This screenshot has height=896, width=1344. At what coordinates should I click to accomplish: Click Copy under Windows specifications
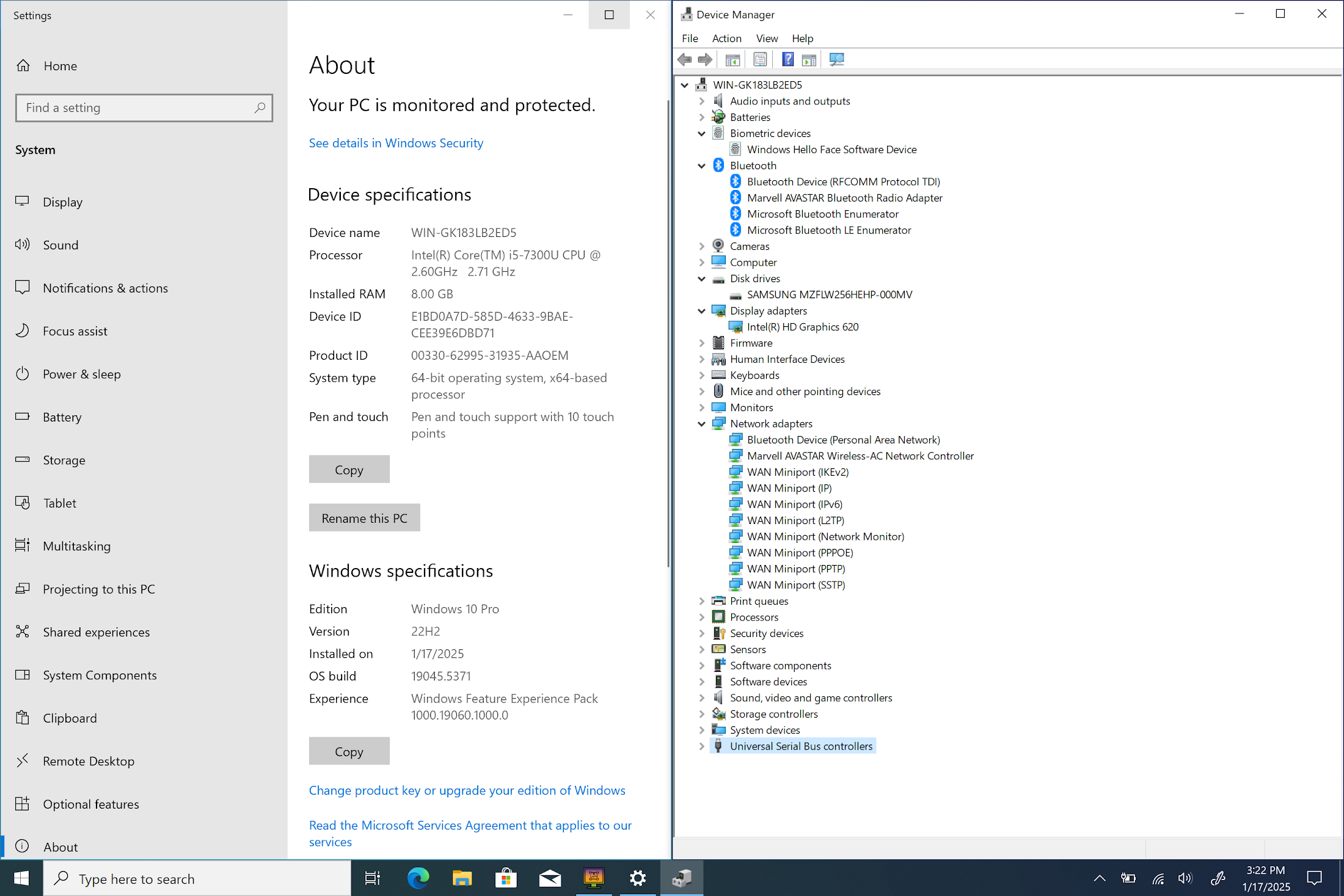[349, 751]
